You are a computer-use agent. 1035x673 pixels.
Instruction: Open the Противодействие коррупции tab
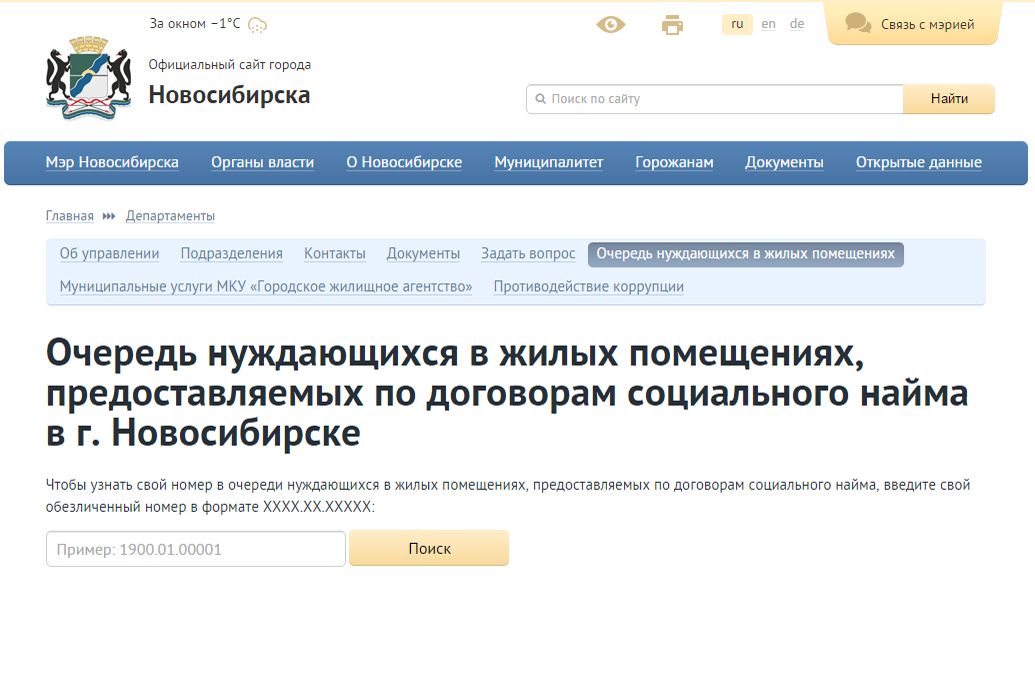click(x=588, y=287)
